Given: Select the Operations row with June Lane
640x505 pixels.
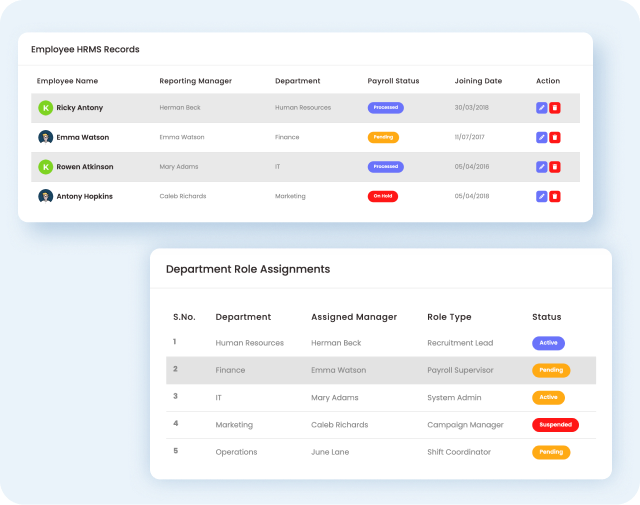Looking at the screenshot, I should tap(380, 452).
